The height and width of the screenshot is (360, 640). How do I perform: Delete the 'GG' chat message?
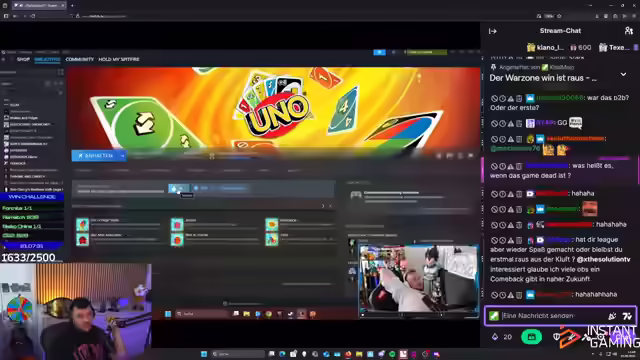tap(519, 123)
